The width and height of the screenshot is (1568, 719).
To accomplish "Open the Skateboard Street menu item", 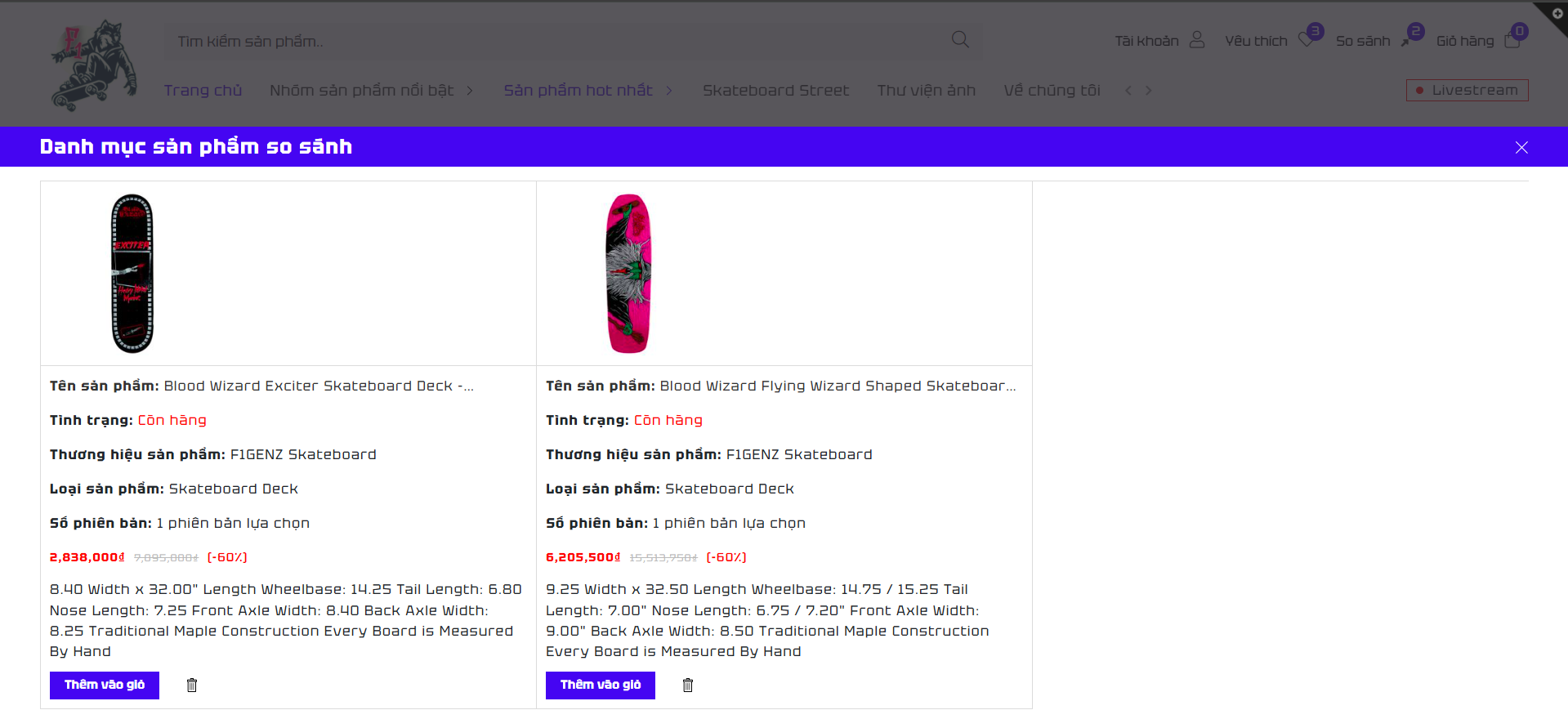I will coord(775,91).
